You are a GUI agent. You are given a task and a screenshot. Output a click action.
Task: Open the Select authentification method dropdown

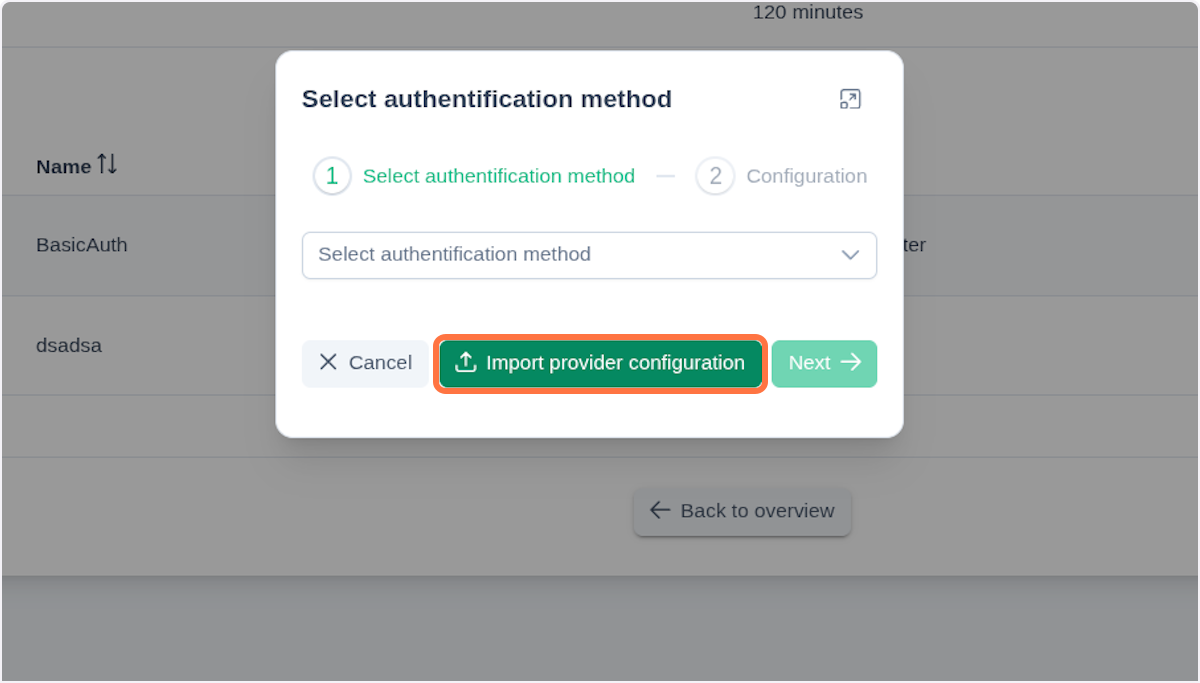[x=589, y=255]
